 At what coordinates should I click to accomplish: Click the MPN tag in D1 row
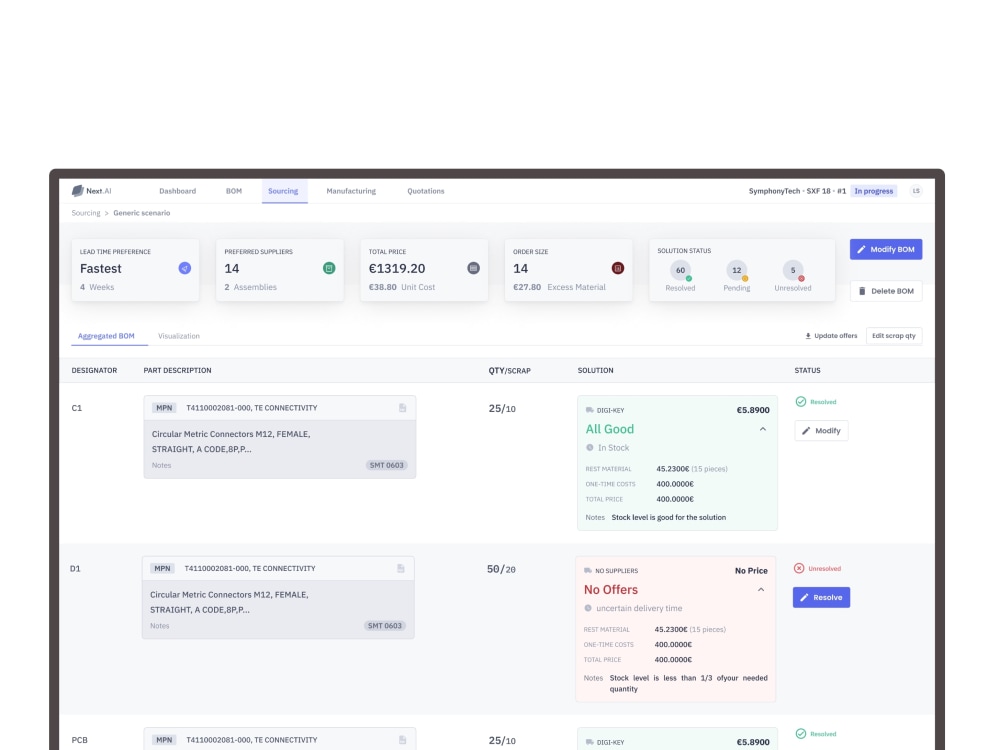(162, 568)
